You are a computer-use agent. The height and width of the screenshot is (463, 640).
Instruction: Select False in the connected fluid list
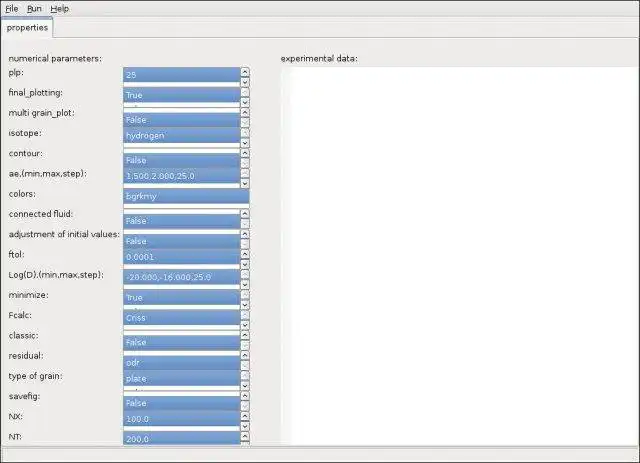[x=182, y=221]
